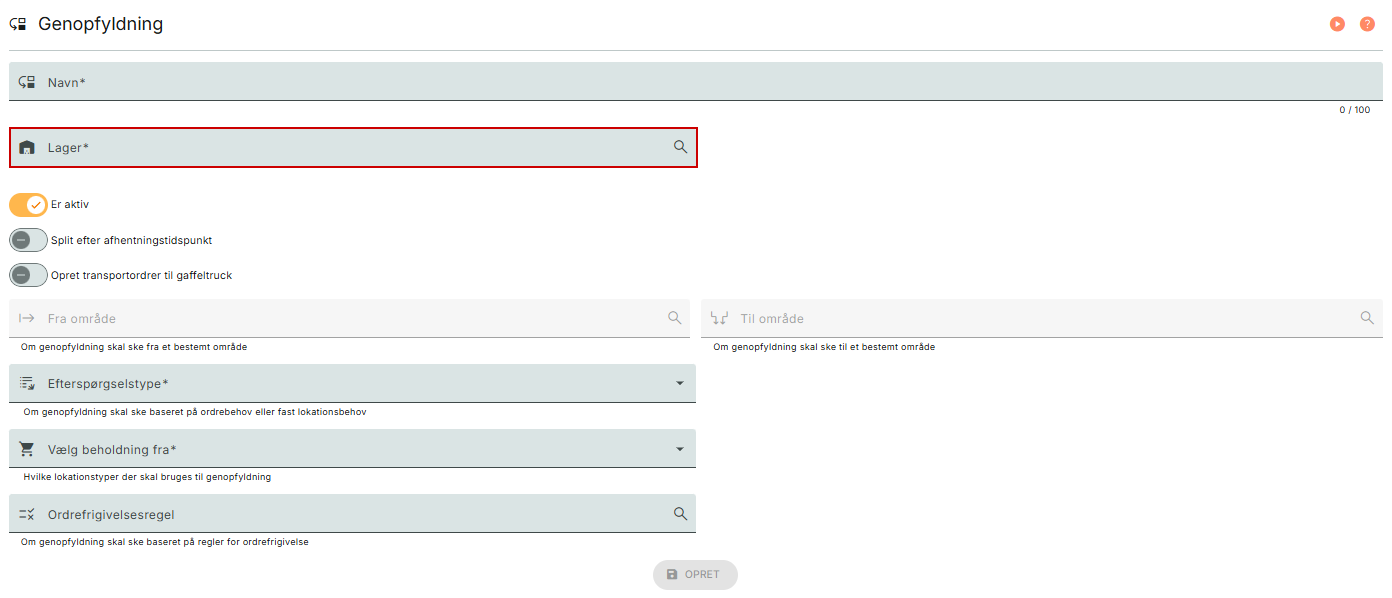Image resolution: width=1392 pixels, height=598 pixels.
Task: Click the cart icon in Vælg beholdning fra
Action: [27, 449]
